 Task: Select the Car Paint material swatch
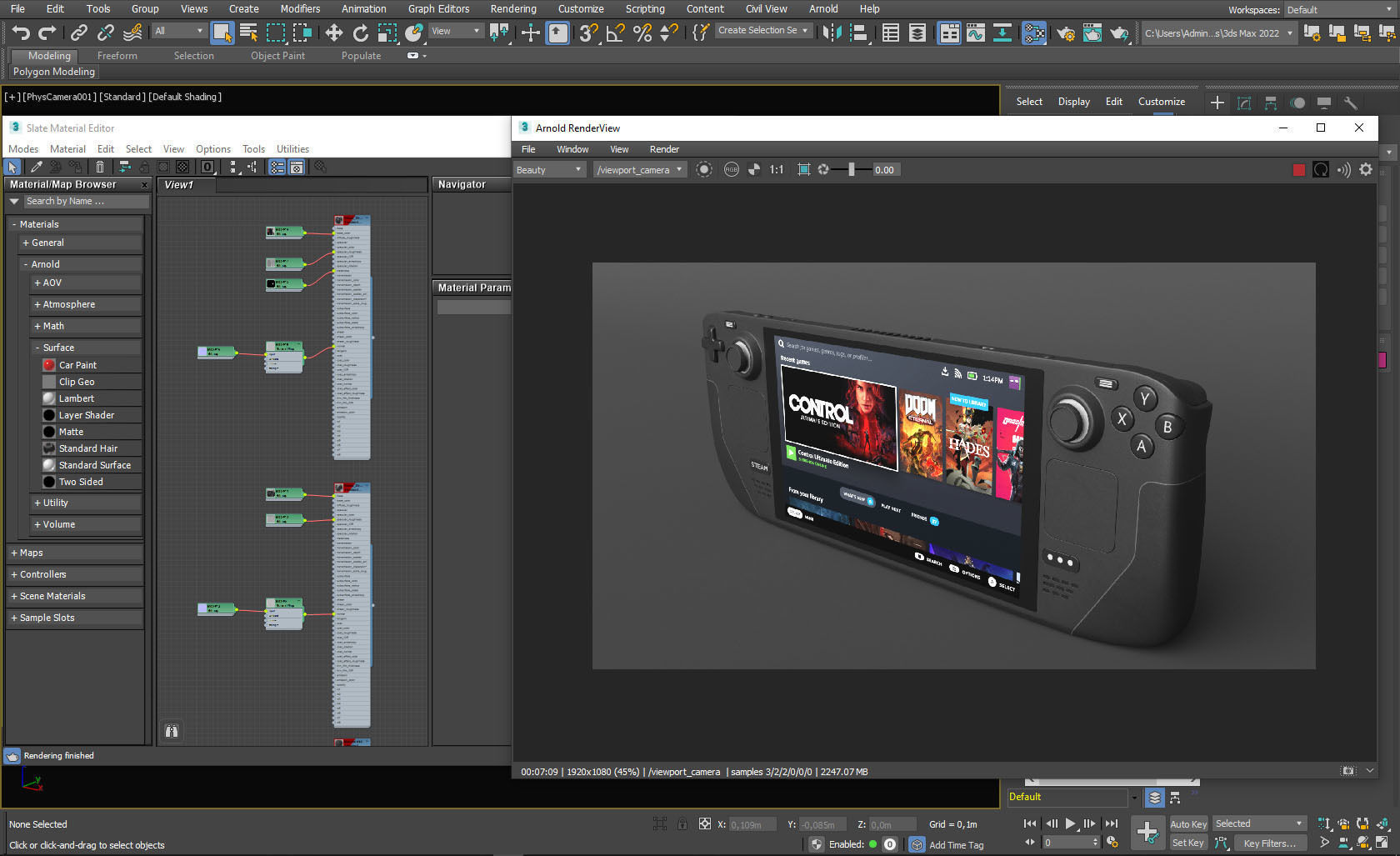(x=49, y=364)
